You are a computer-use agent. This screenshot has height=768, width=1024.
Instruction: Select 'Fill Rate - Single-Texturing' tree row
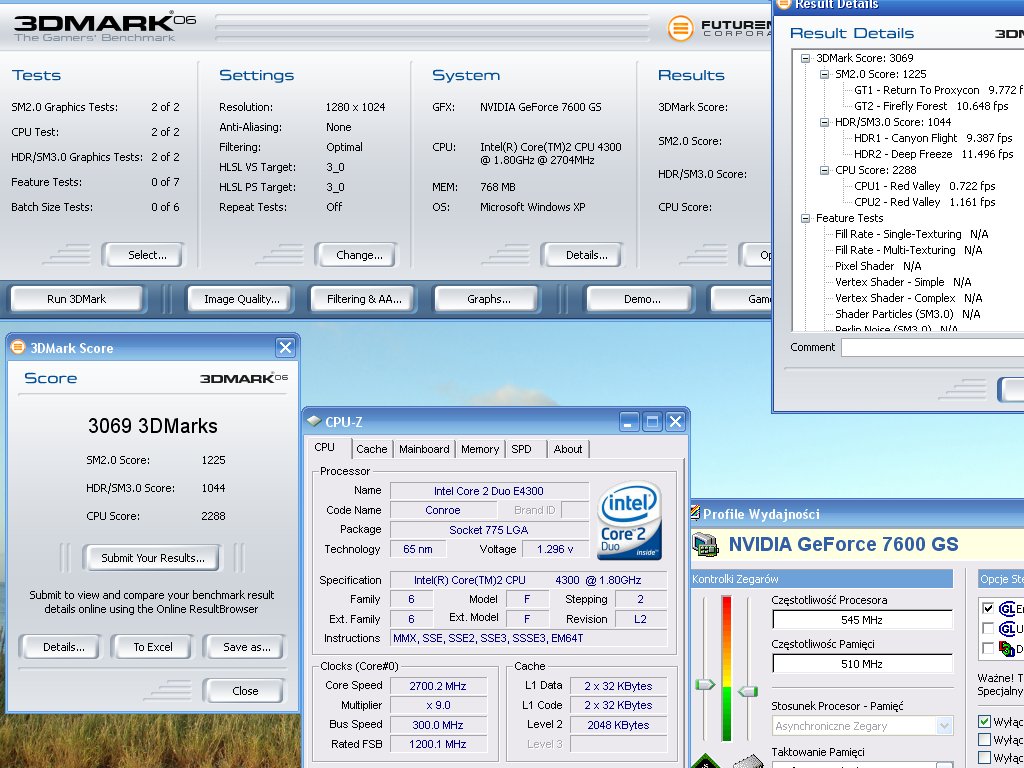(911, 234)
